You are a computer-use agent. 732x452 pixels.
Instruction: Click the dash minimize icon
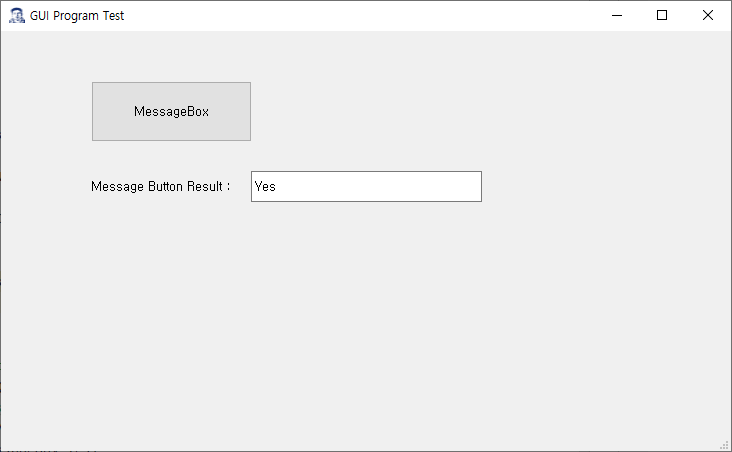point(617,15)
